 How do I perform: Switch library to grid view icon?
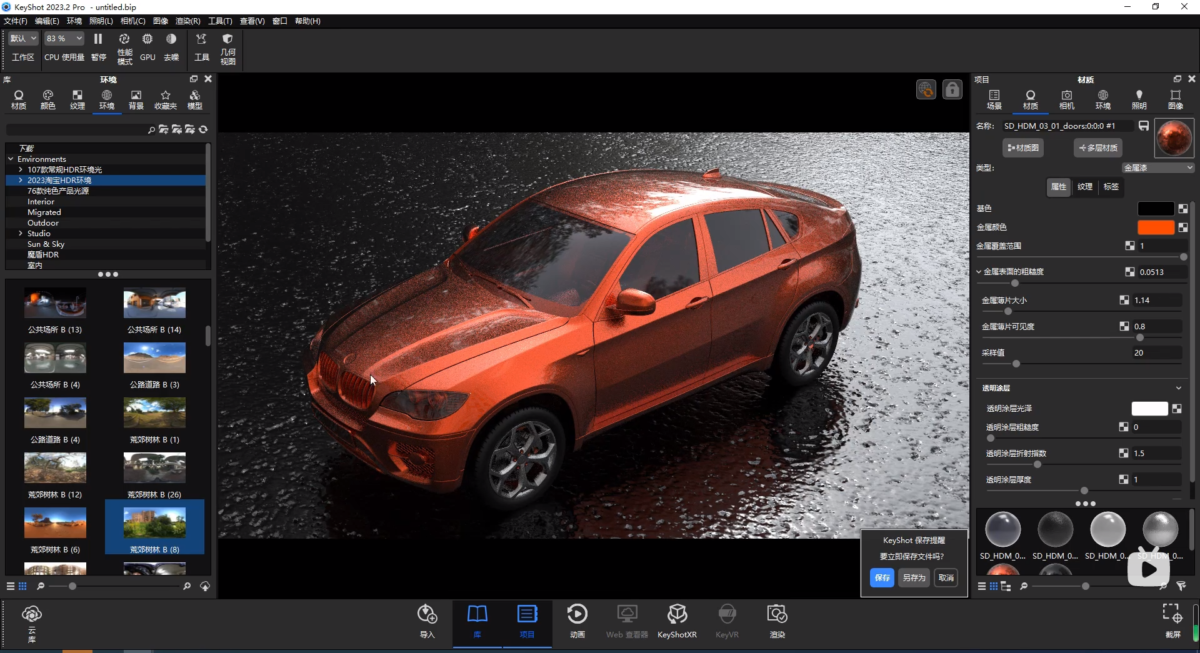(x=23, y=586)
